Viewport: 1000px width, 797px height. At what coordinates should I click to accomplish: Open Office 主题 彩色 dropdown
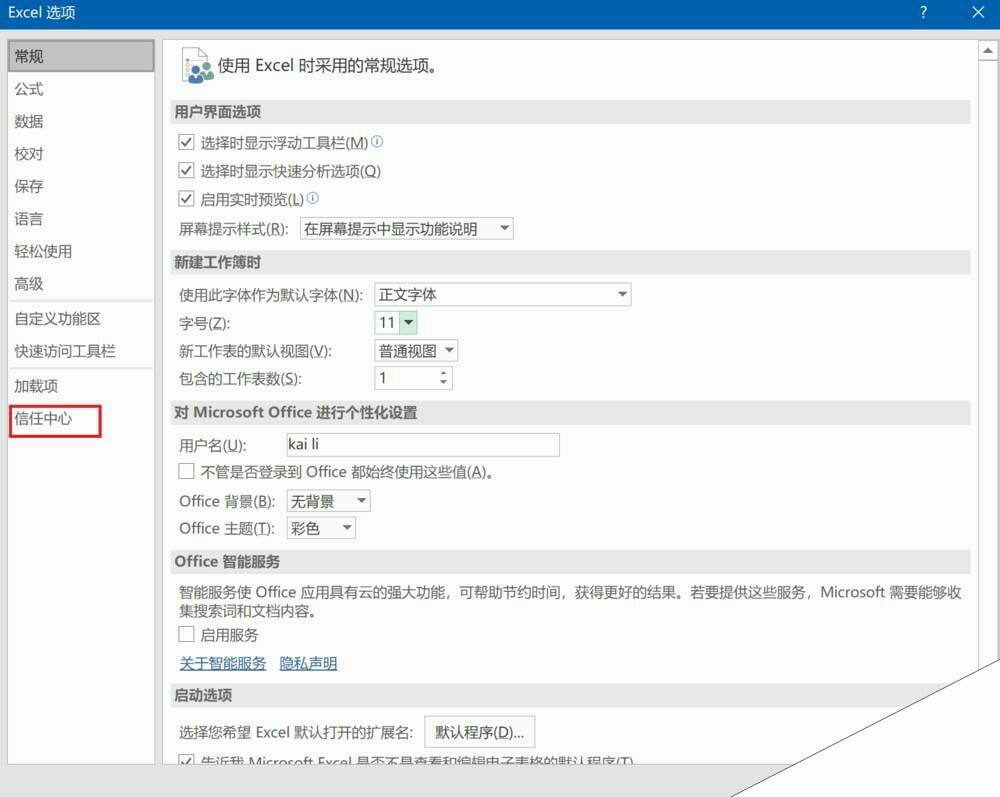click(x=321, y=528)
